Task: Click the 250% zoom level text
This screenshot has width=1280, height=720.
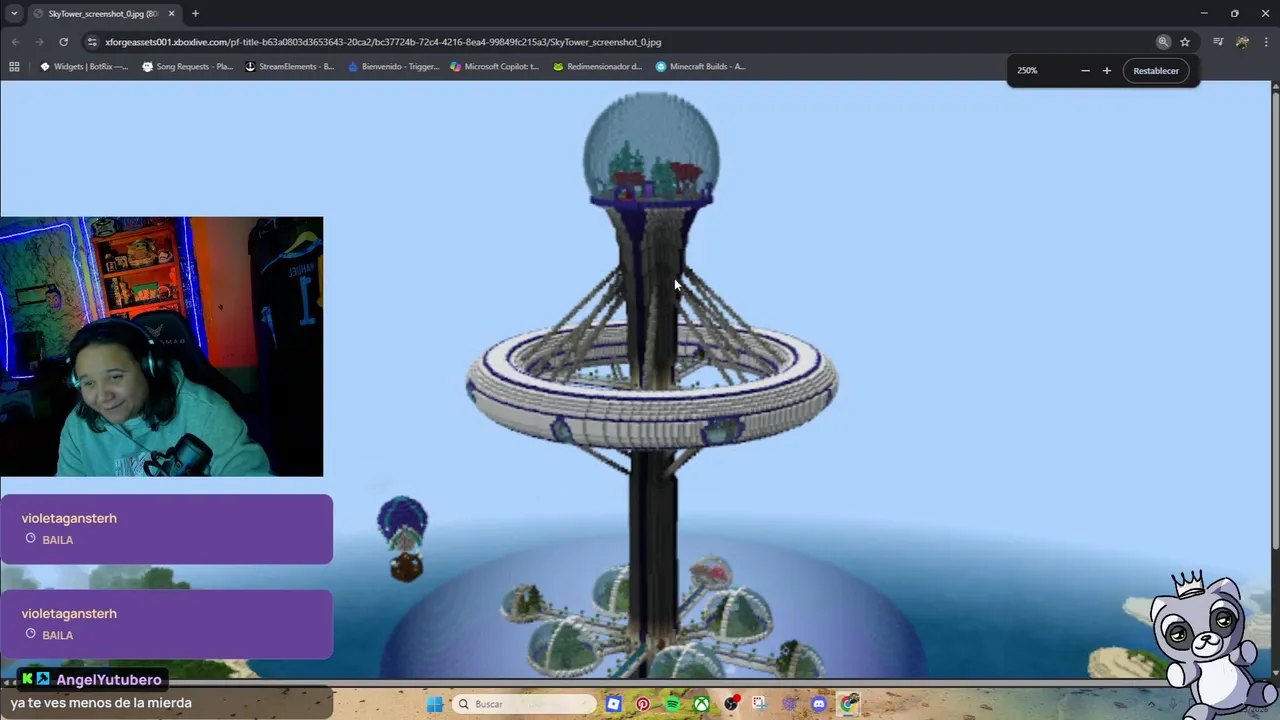Action: pyautogui.click(x=1027, y=71)
